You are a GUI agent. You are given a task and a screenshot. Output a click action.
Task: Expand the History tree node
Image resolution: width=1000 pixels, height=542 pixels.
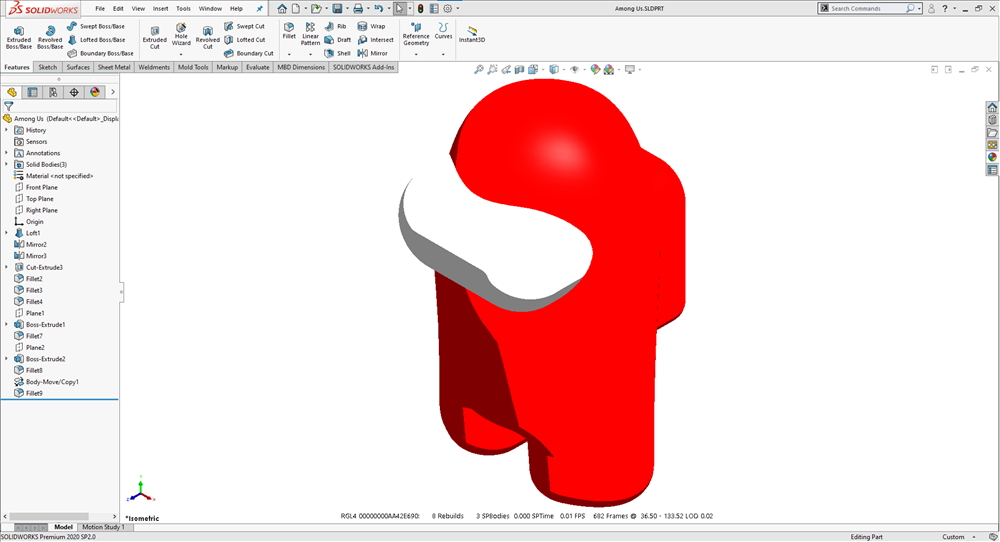coord(6,130)
